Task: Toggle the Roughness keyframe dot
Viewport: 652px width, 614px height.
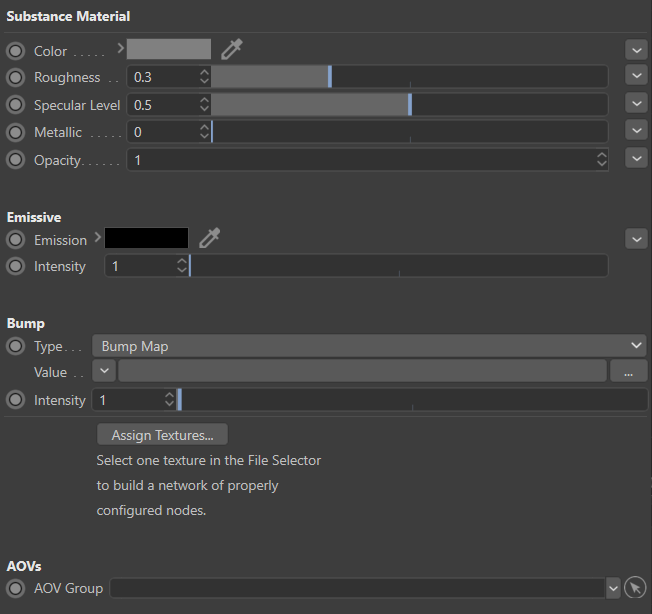Action: click(15, 77)
